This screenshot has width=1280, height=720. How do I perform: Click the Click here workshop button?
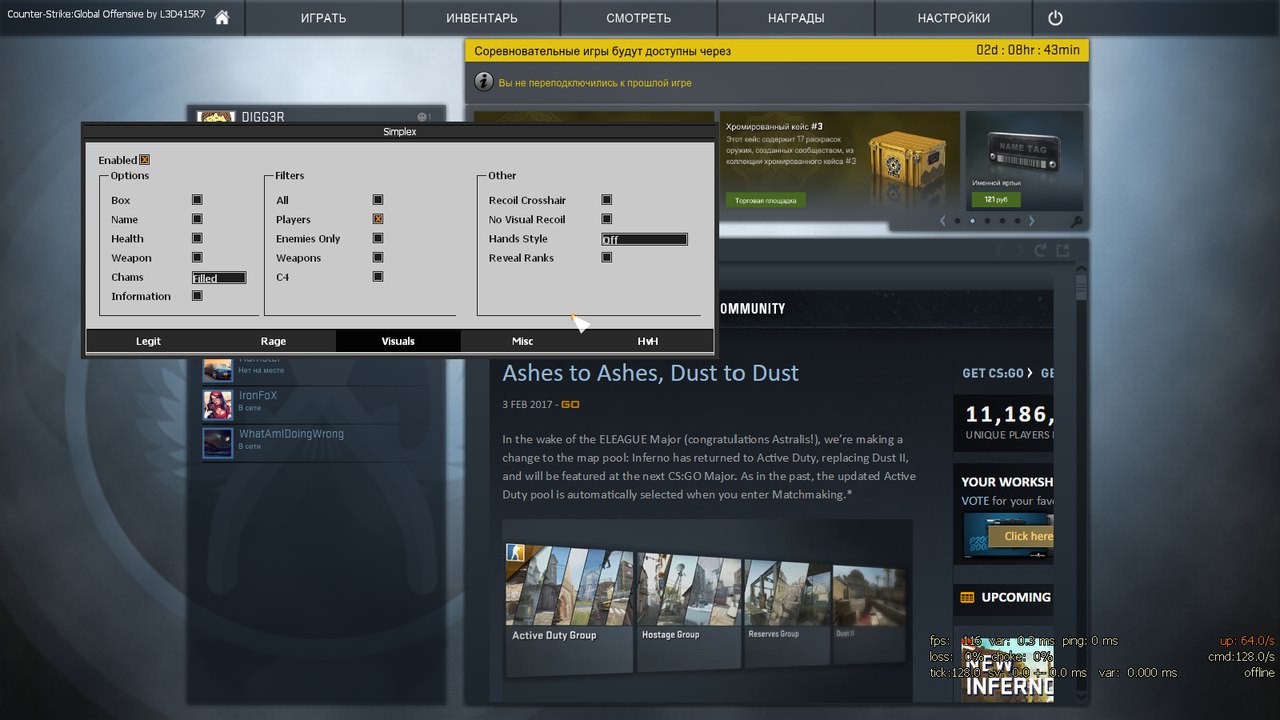1021,536
